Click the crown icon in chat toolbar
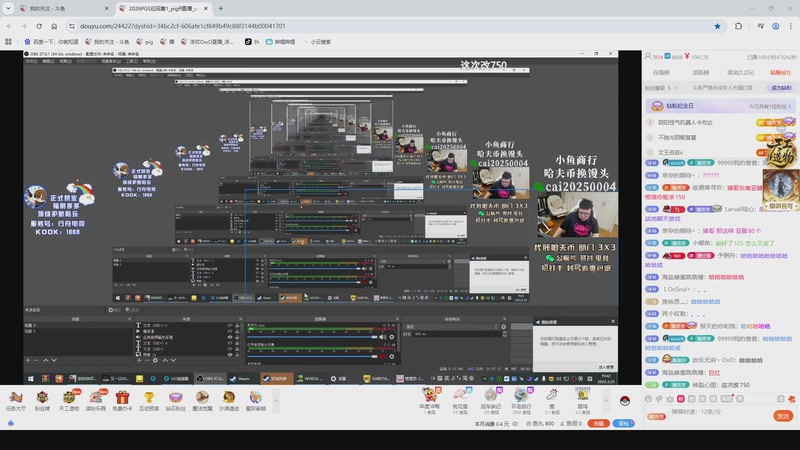This screenshot has height=450, width=800. (x=670, y=398)
